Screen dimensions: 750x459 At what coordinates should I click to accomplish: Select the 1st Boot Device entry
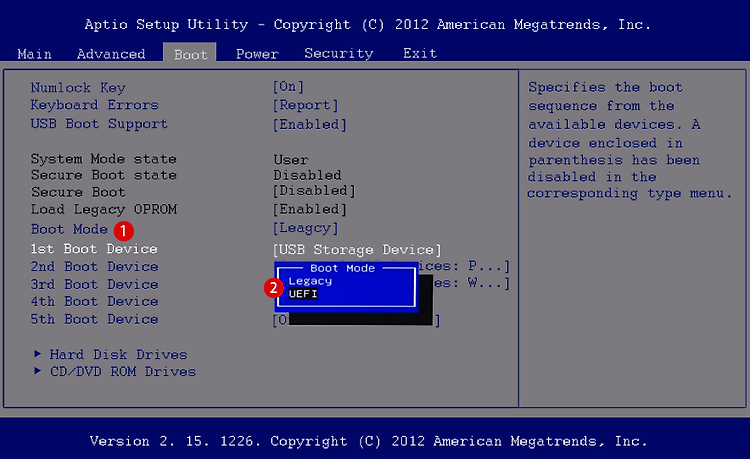94,249
